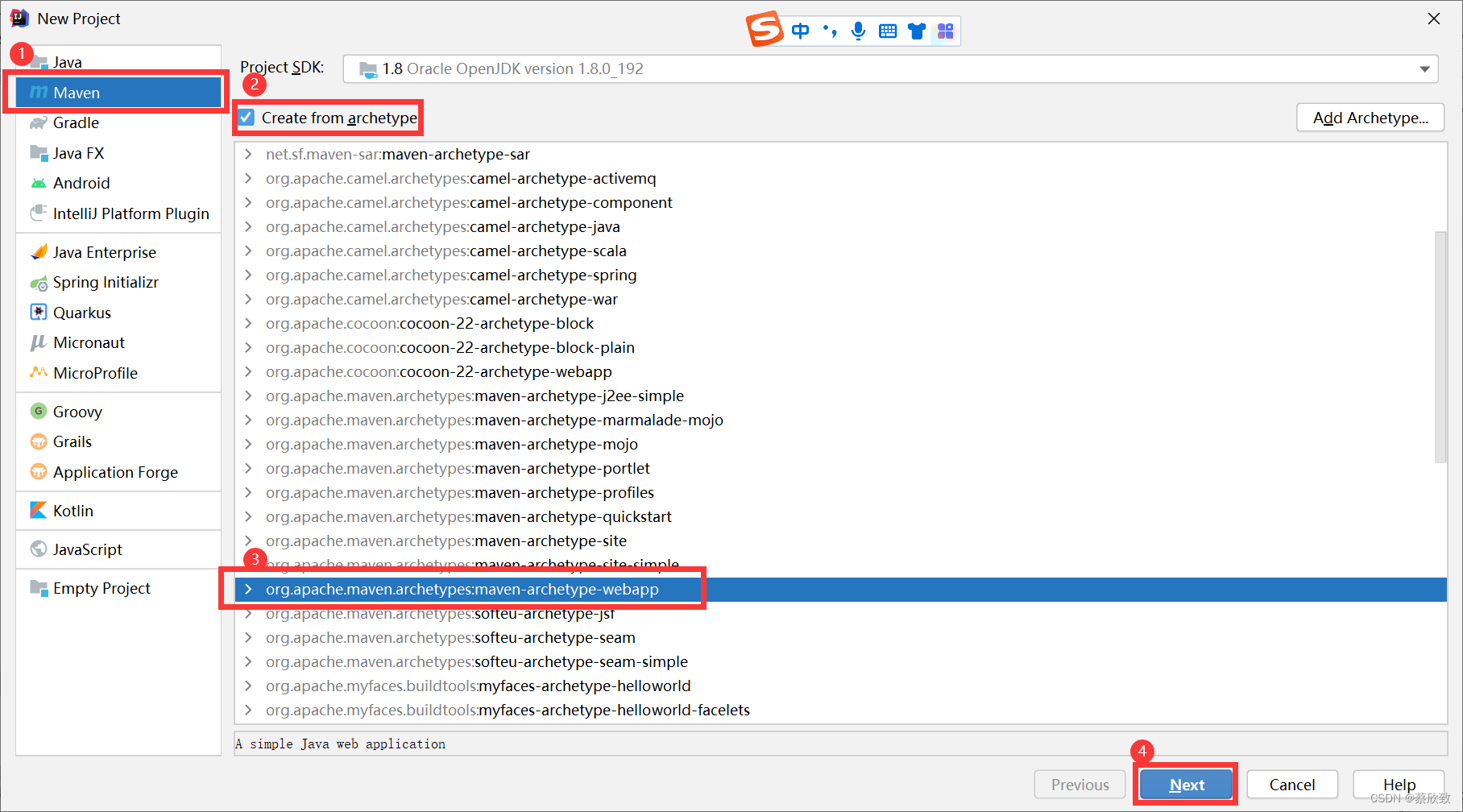Viewport: 1463px width, 812px height.
Task: Click the Groovy icon
Action: [x=38, y=411]
